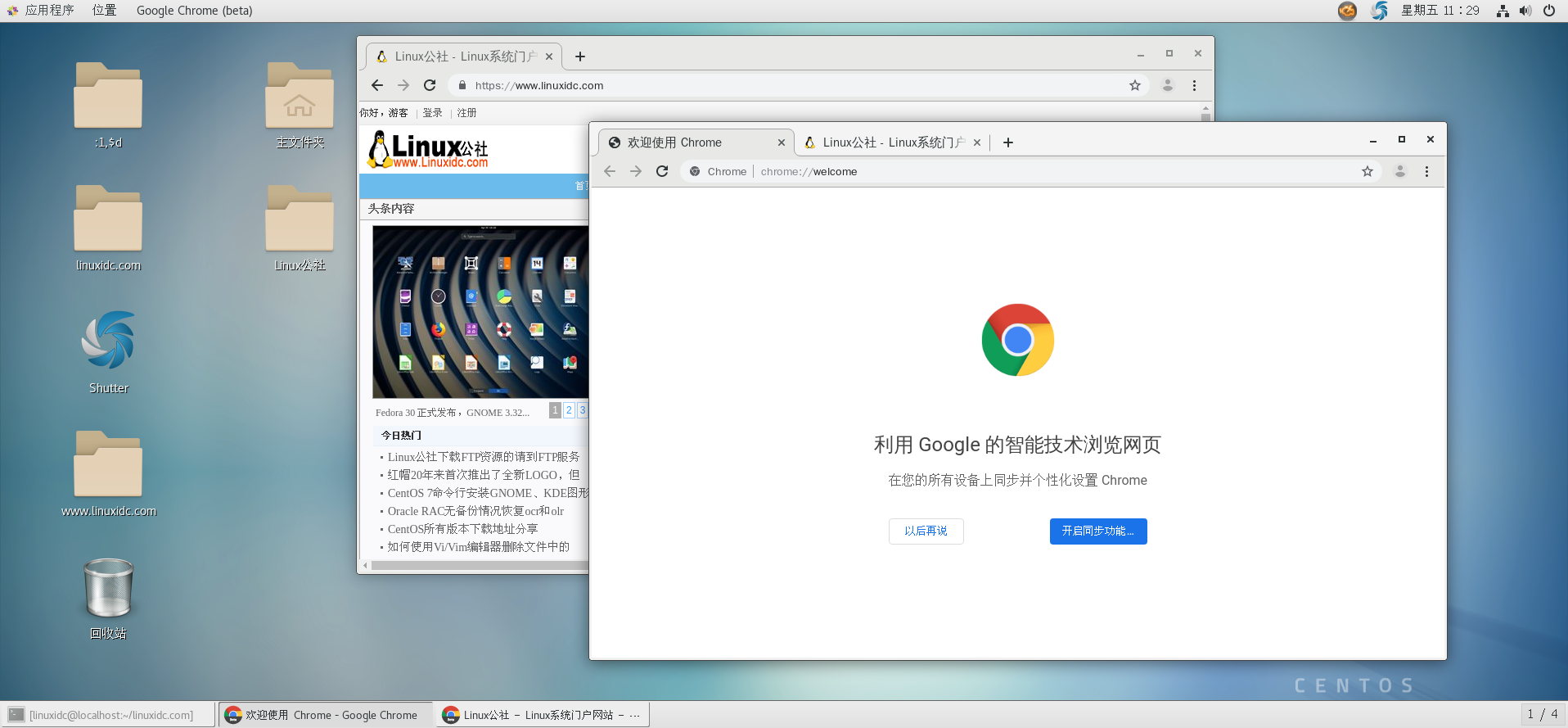Image resolution: width=1568 pixels, height=728 pixels.
Task: Open Linux公社下载FTP资源 article link
Action: click(483, 457)
